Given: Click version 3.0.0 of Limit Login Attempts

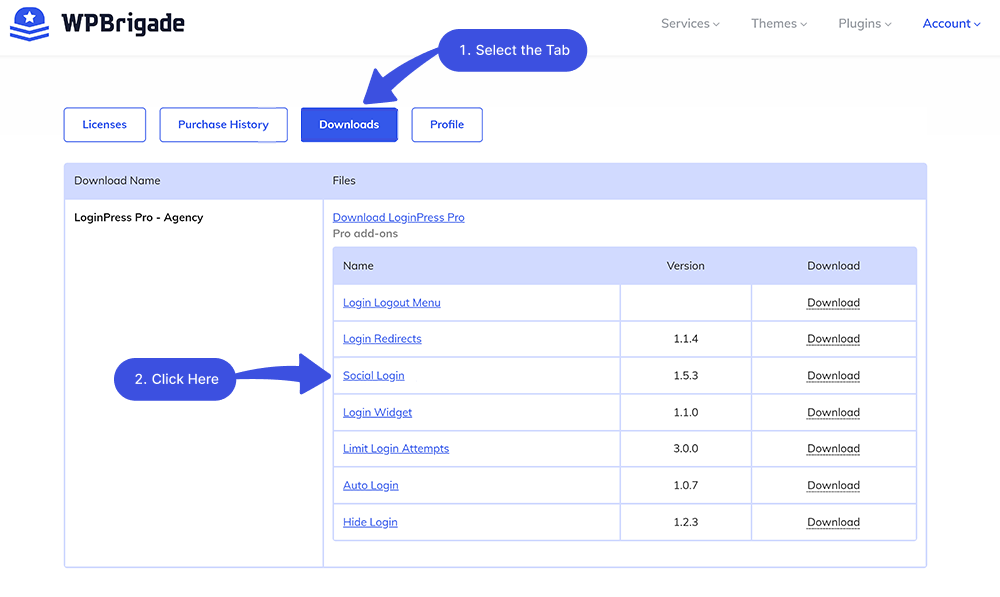Looking at the screenshot, I should 686,448.
